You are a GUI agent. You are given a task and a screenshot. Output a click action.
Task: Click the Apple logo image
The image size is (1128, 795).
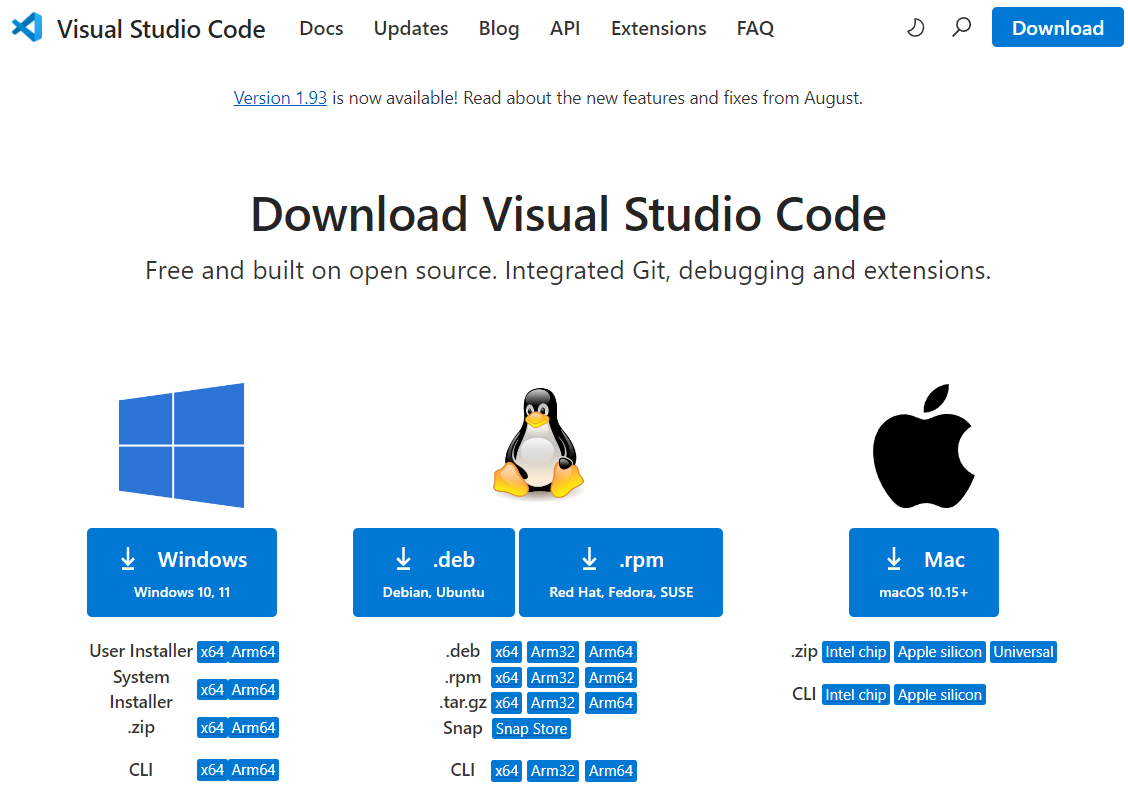(924, 446)
